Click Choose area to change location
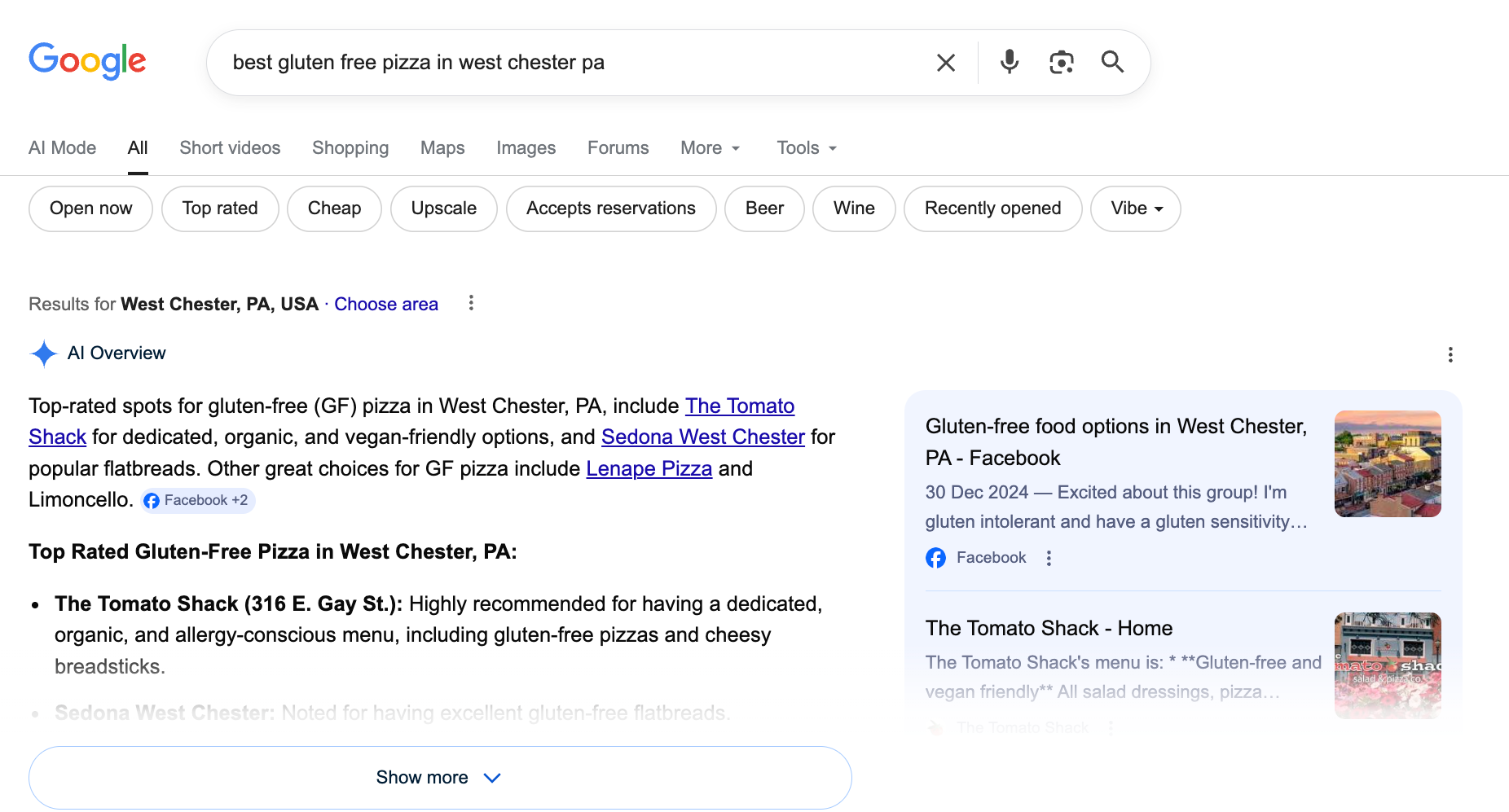Image resolution: width=1509 pixels, height=812 pixels. [x=386, y=304]
